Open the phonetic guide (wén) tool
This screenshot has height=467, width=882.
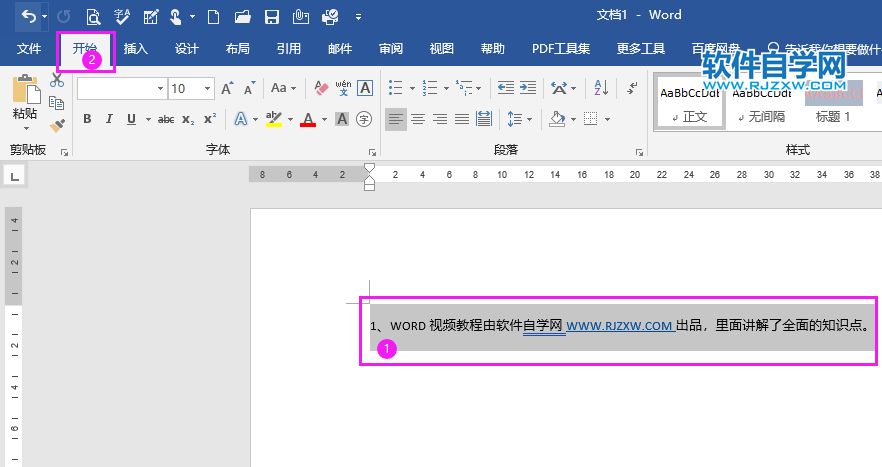(343, 88)
